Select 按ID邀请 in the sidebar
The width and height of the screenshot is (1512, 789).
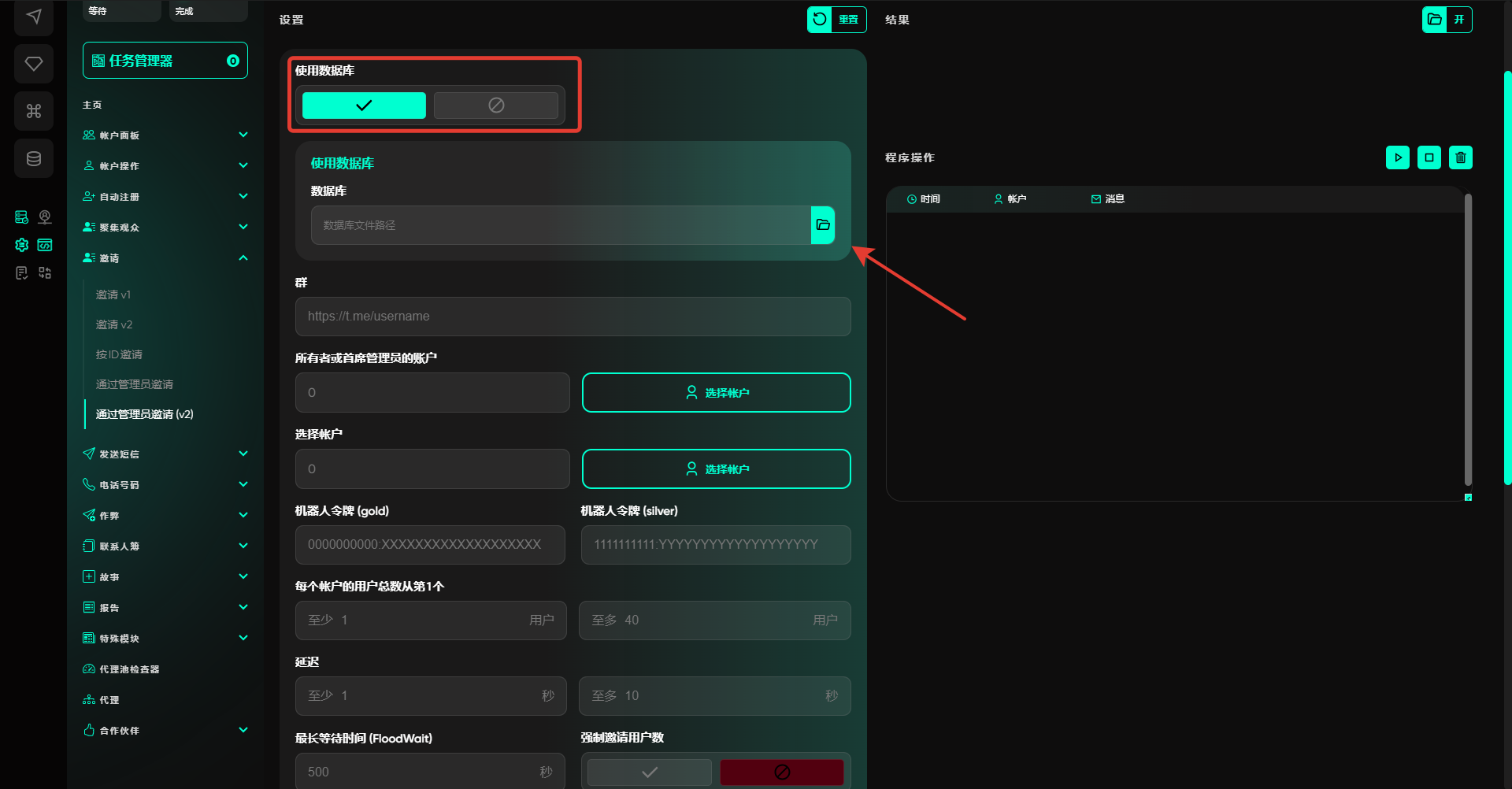pyautogui.click(x=119, y=354)
